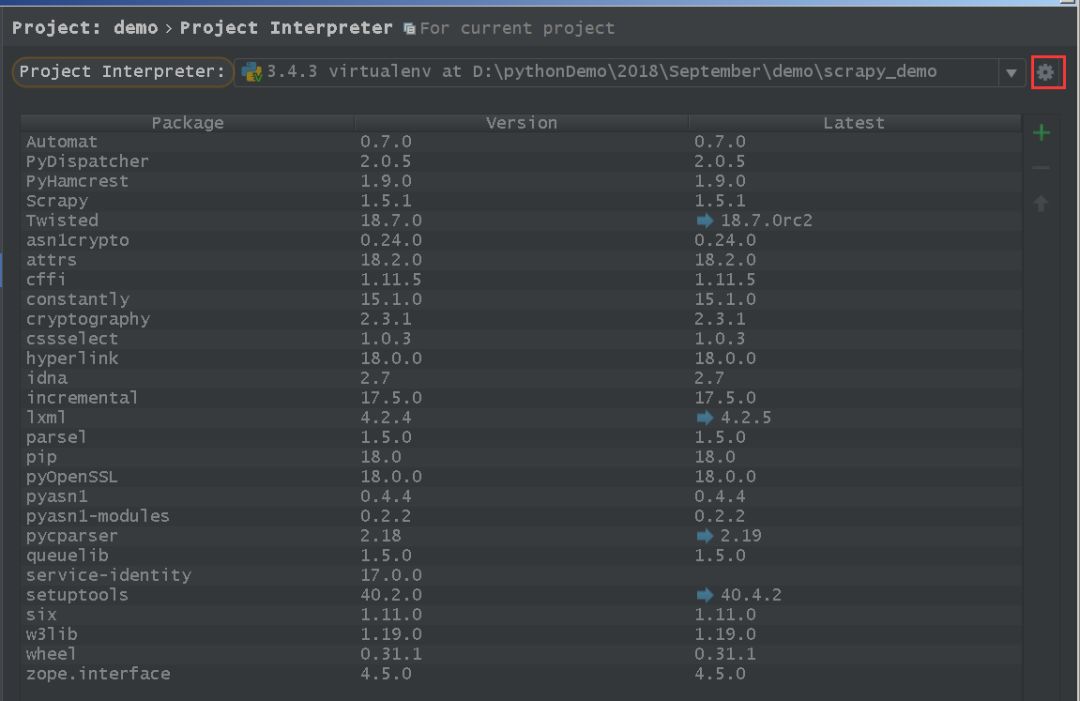Select the incremental package row
Viewport: 1080px width, 701px height.
pos(521,398)
